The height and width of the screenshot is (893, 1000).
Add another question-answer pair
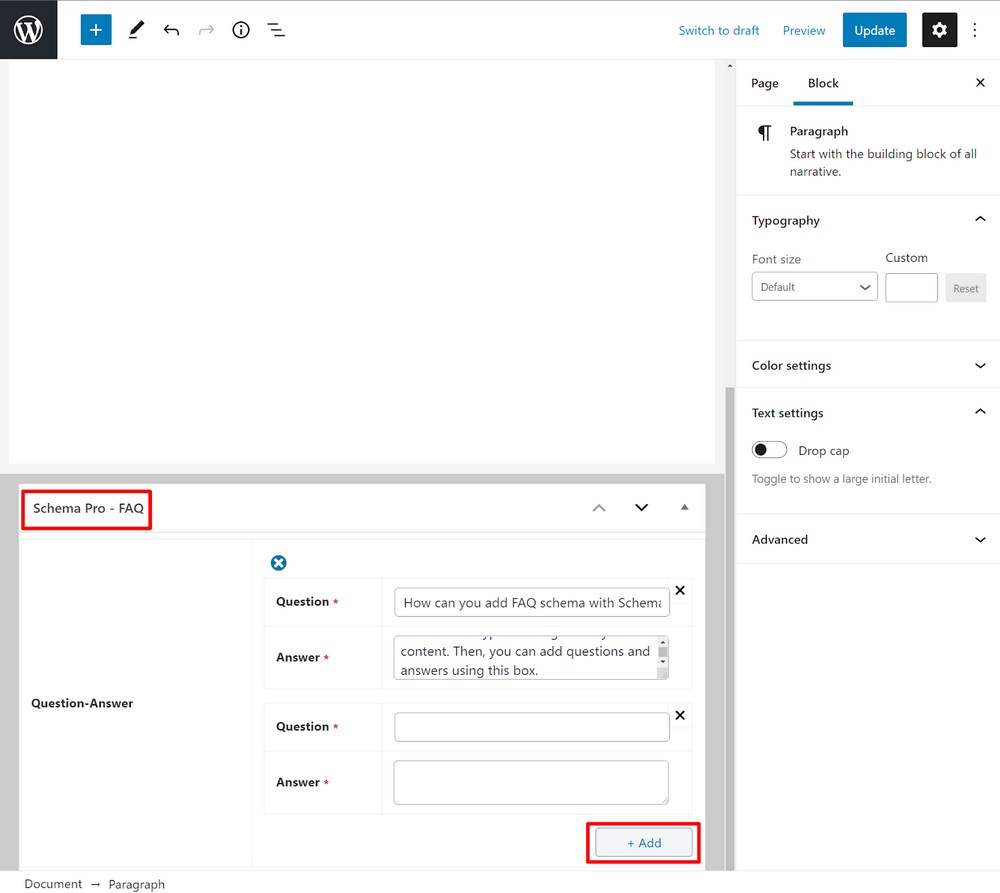[643, 843]
